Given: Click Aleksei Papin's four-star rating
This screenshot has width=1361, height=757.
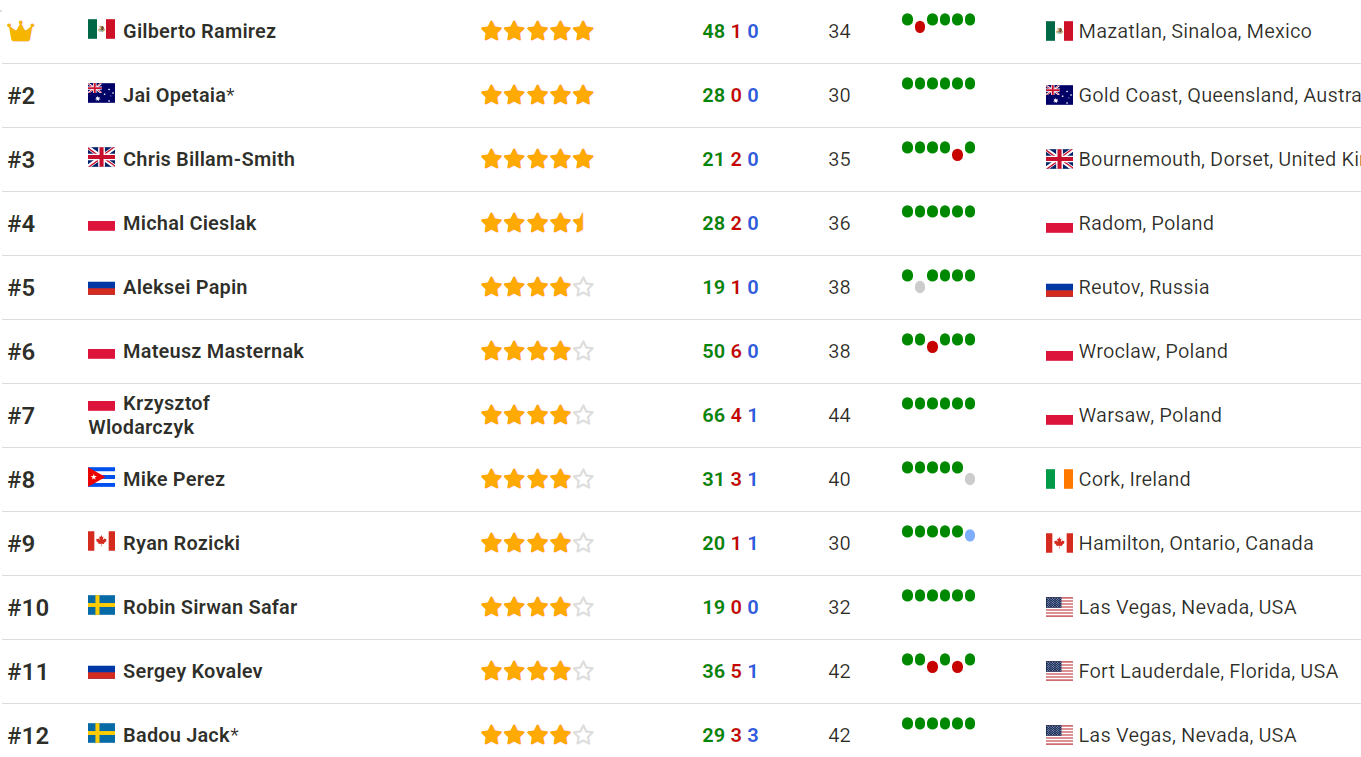Looking at the screenshot, I should (x=537, y=287).
